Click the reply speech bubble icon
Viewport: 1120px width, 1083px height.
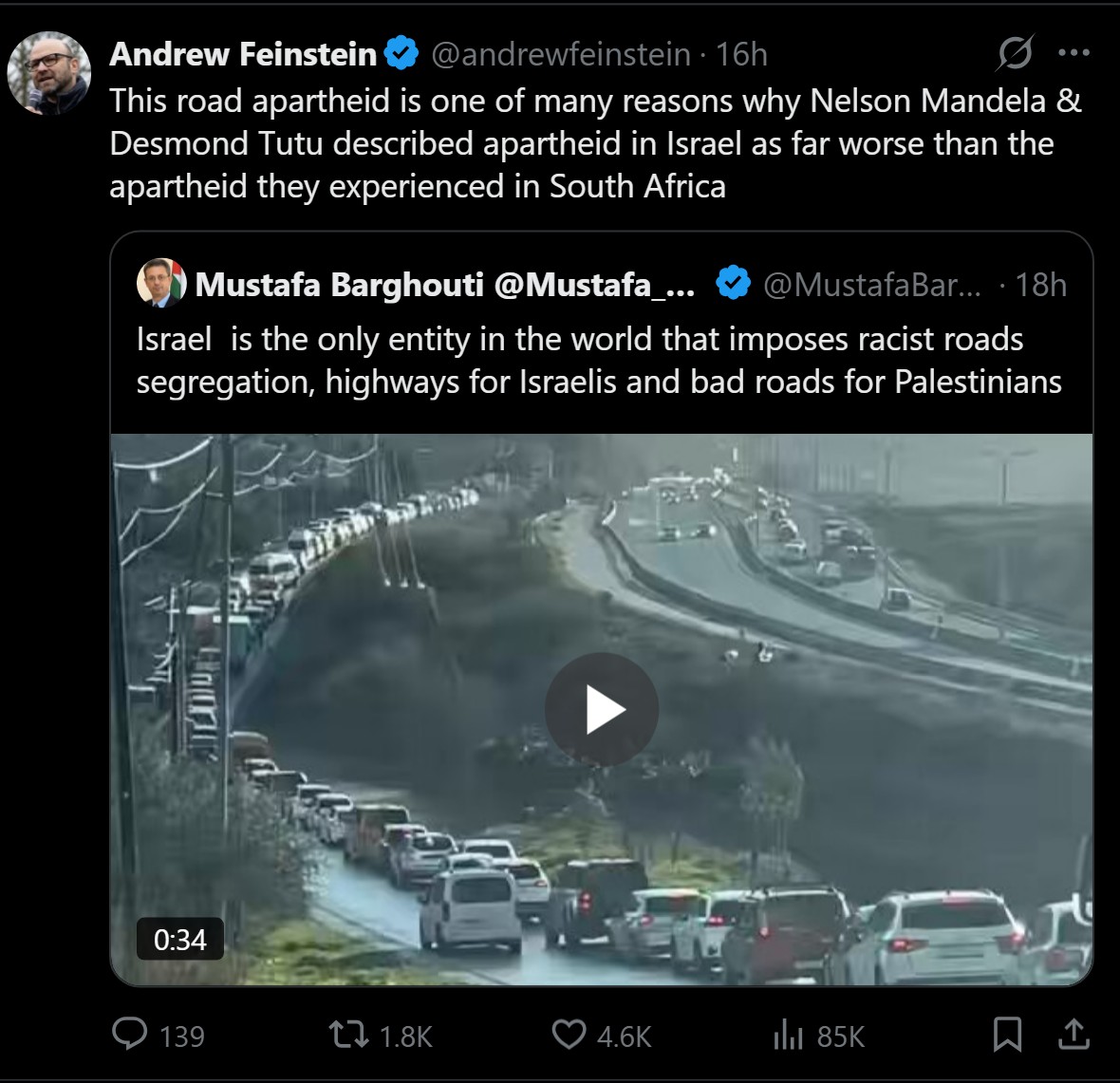[x=130, y=1034]
